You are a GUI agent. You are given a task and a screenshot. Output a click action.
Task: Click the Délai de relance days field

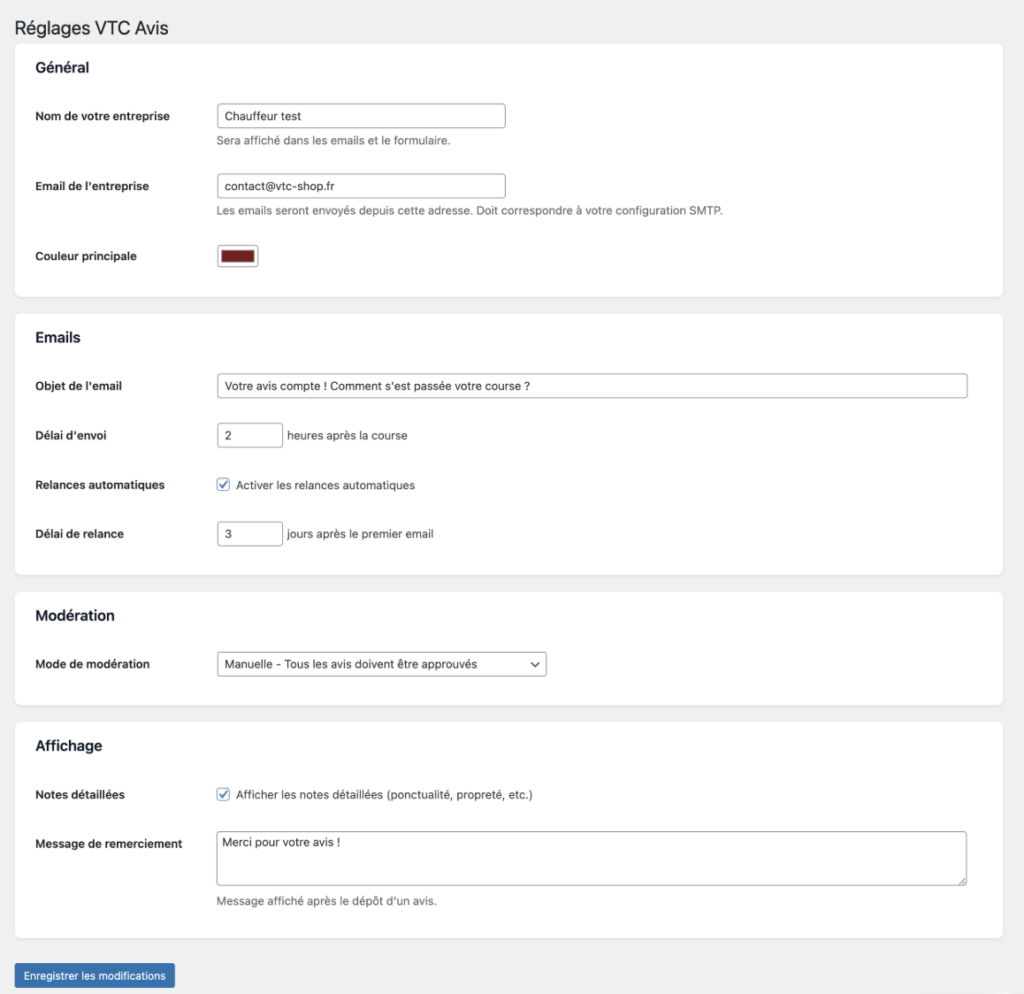point(249,533)
